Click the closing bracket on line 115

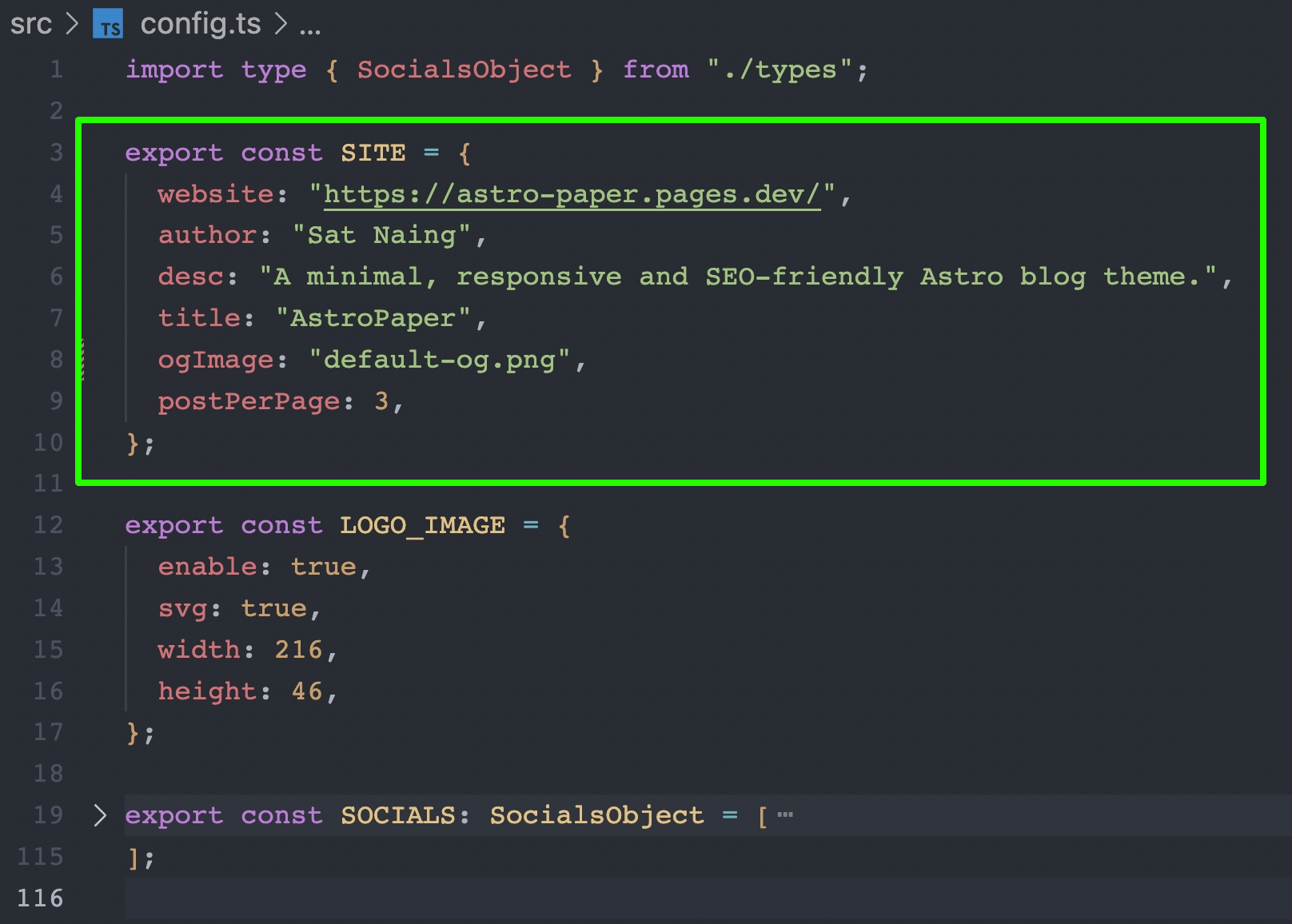tap(133, 858)
